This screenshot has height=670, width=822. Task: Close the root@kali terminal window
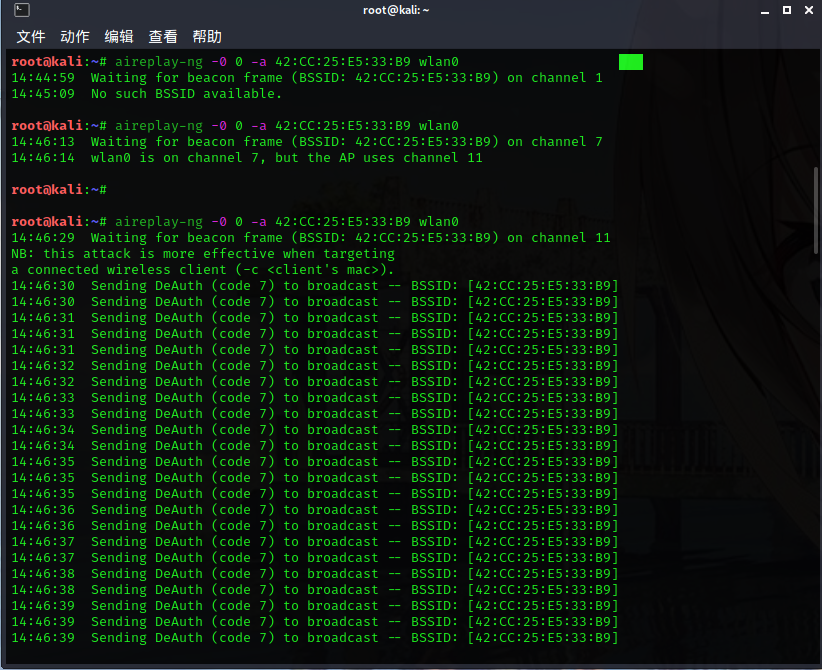(x=809, y=10)
